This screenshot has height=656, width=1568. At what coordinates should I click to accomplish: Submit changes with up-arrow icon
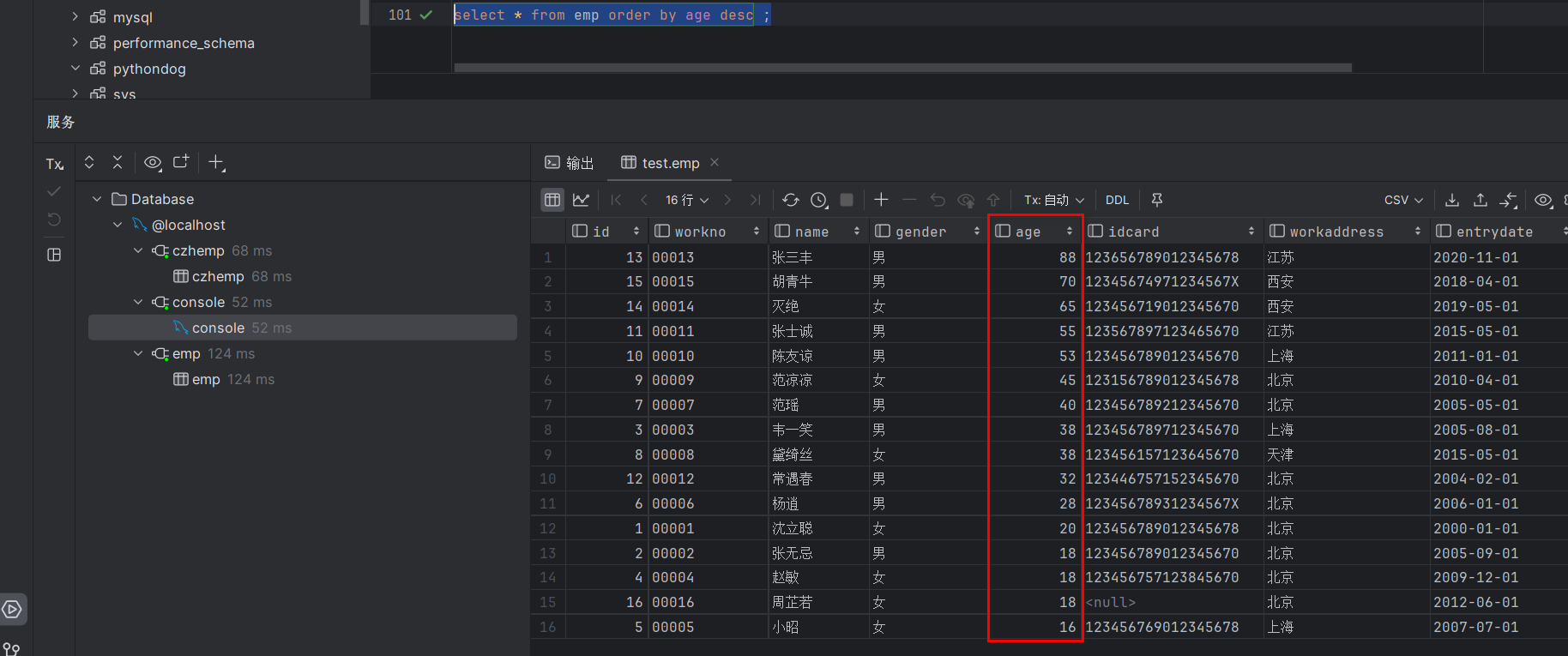993,200
